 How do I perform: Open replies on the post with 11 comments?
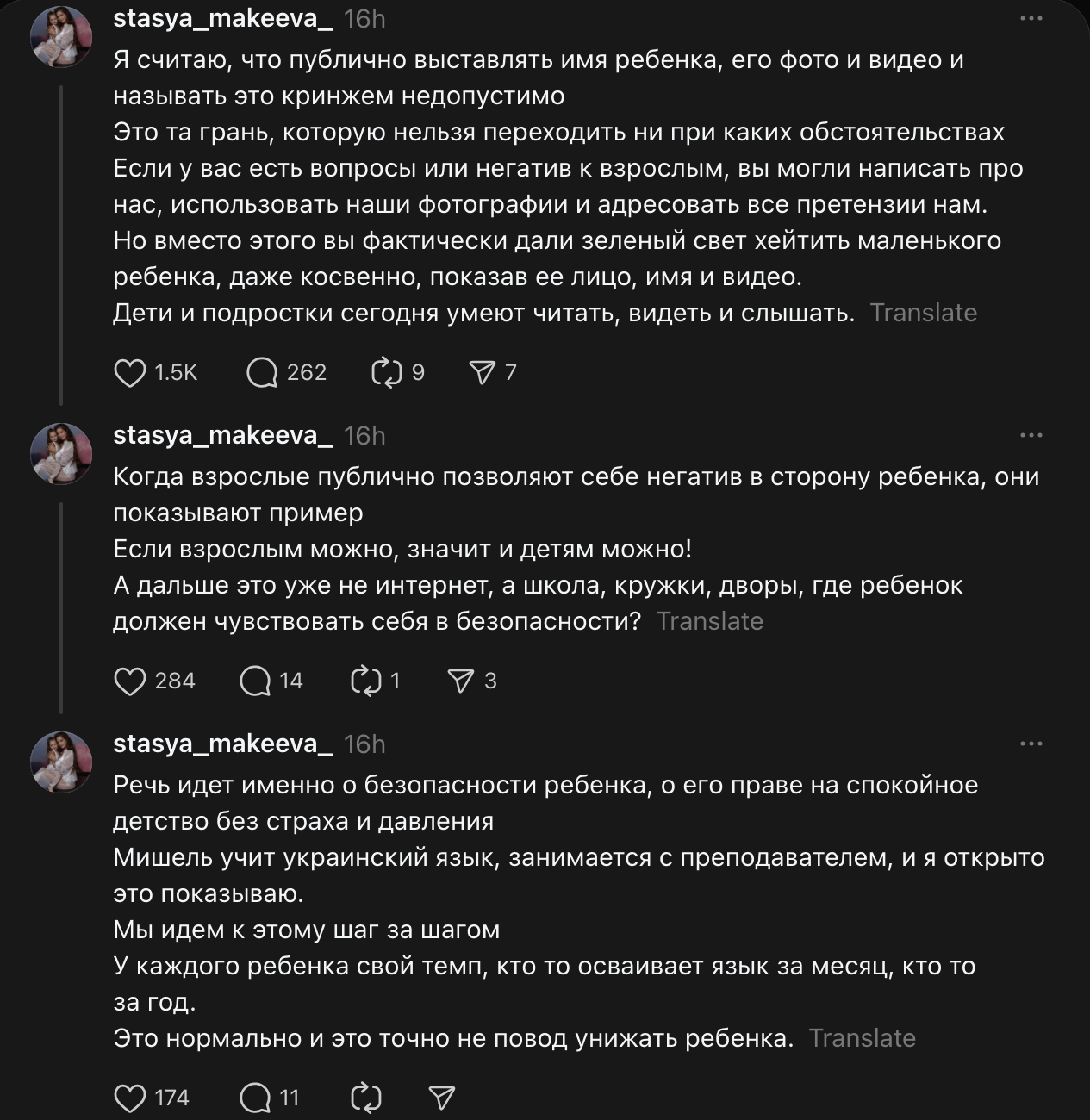[x=255, y=1098]
